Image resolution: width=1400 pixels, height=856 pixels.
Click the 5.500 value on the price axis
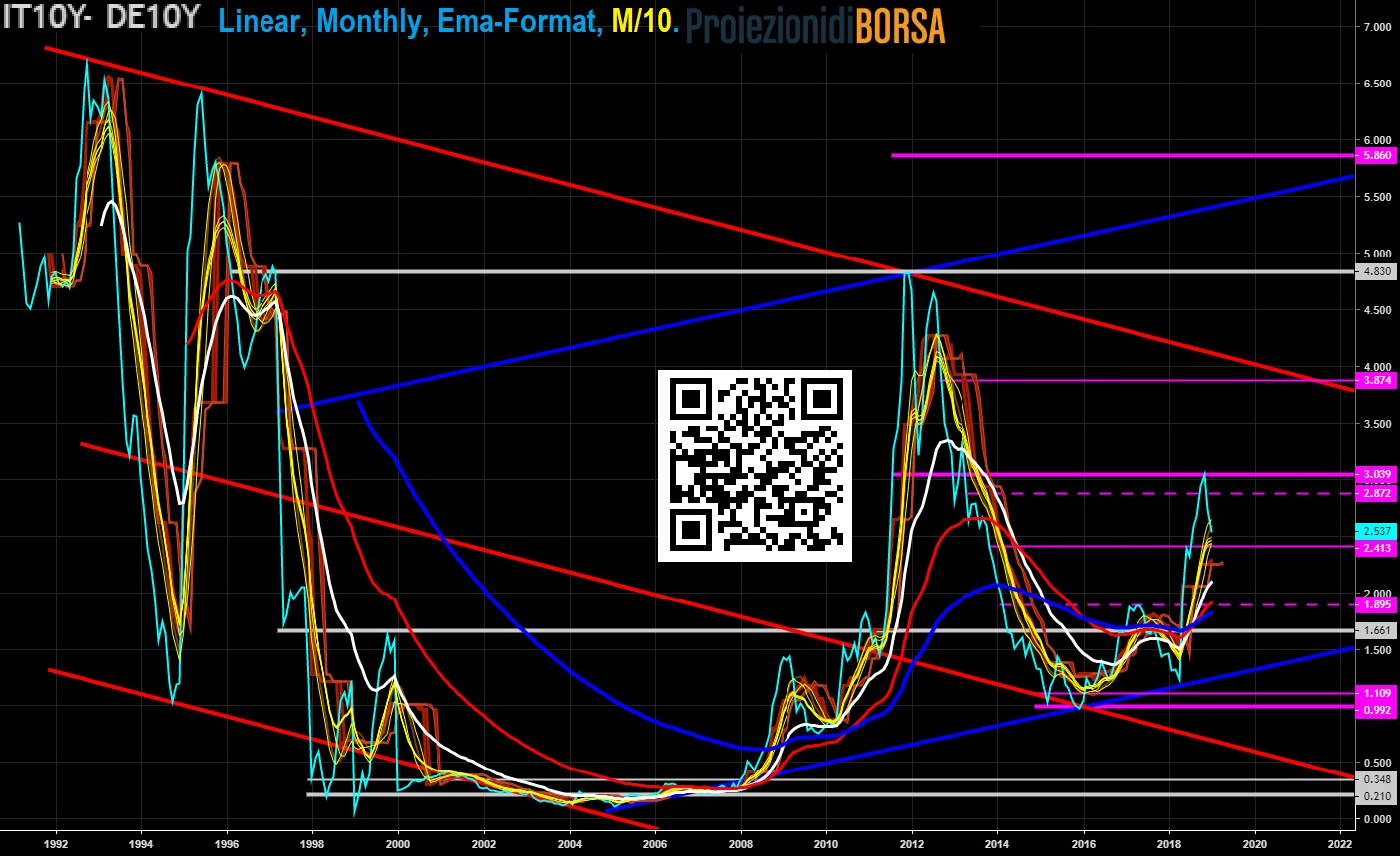point(1377,197)
